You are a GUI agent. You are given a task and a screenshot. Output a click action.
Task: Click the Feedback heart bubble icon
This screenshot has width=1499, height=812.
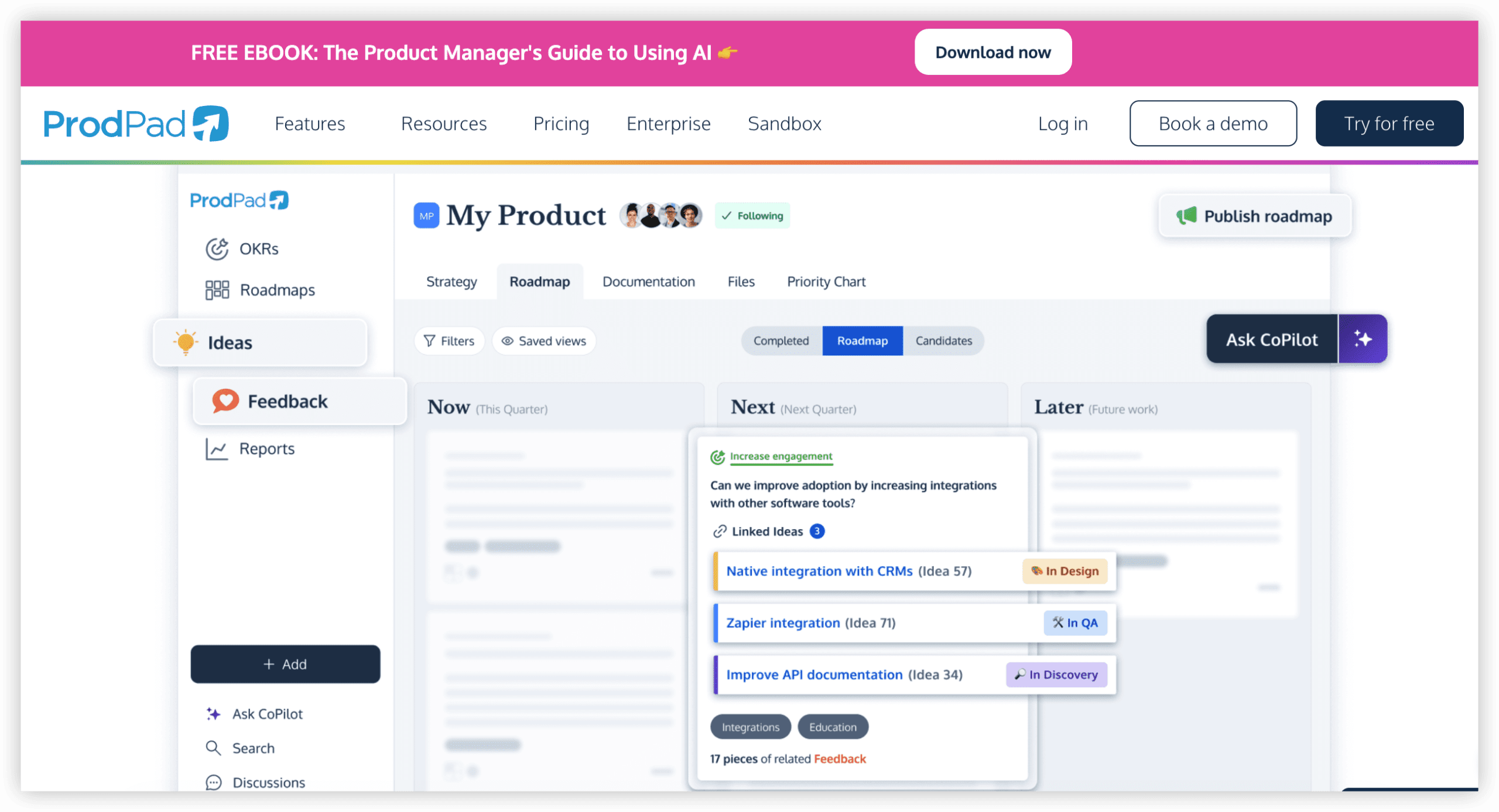point(225,401)
